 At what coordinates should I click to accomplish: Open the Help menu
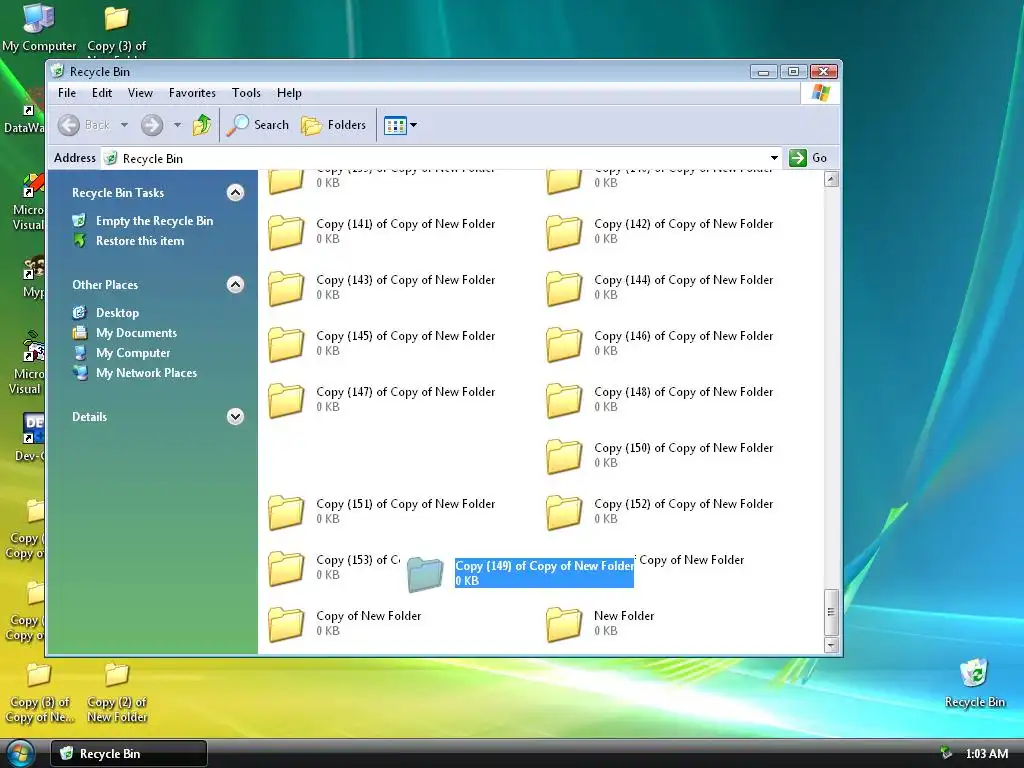tap(289, 93)
